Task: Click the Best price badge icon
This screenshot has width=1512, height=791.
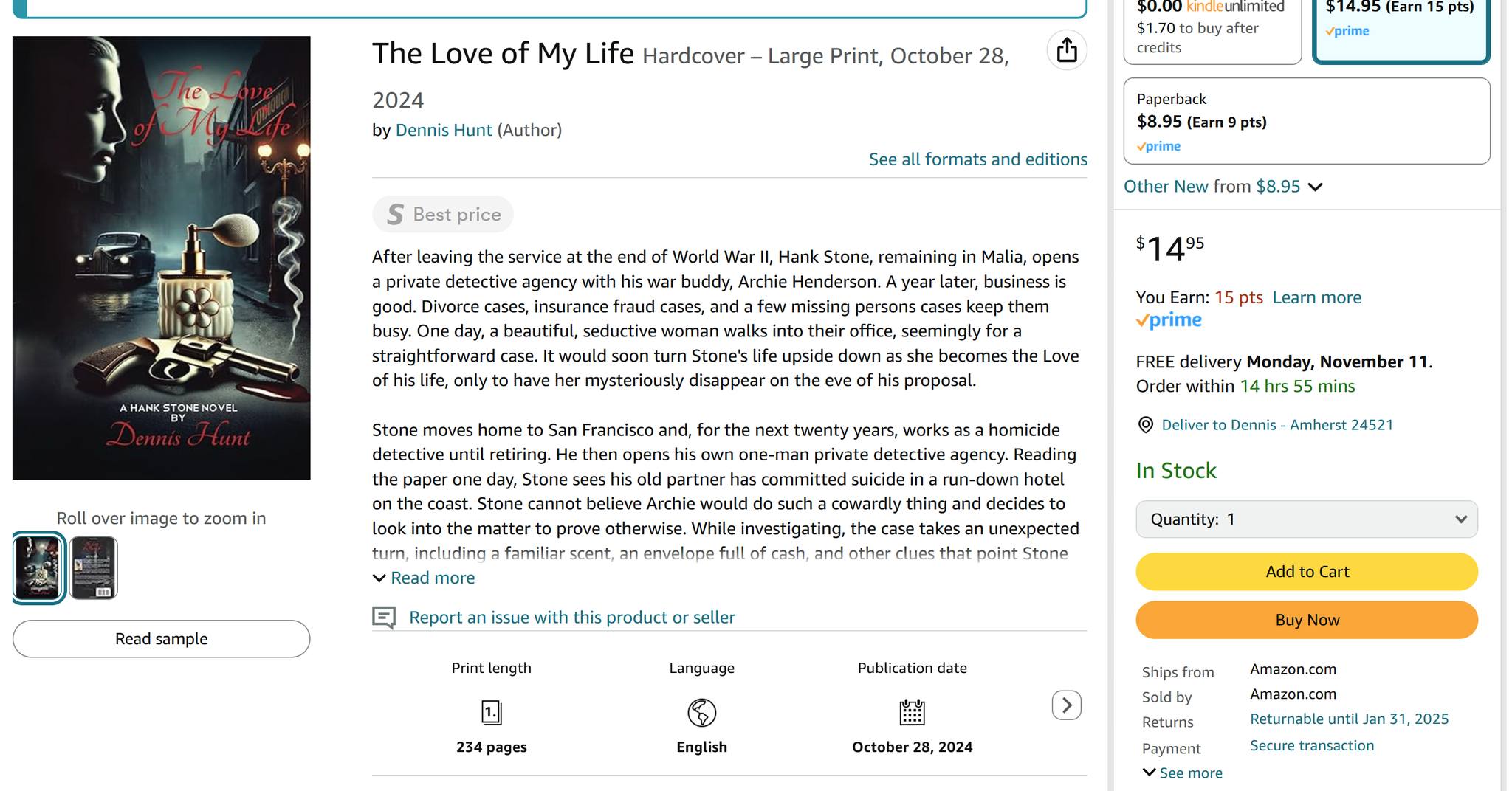Action: [x=396, y=215]
